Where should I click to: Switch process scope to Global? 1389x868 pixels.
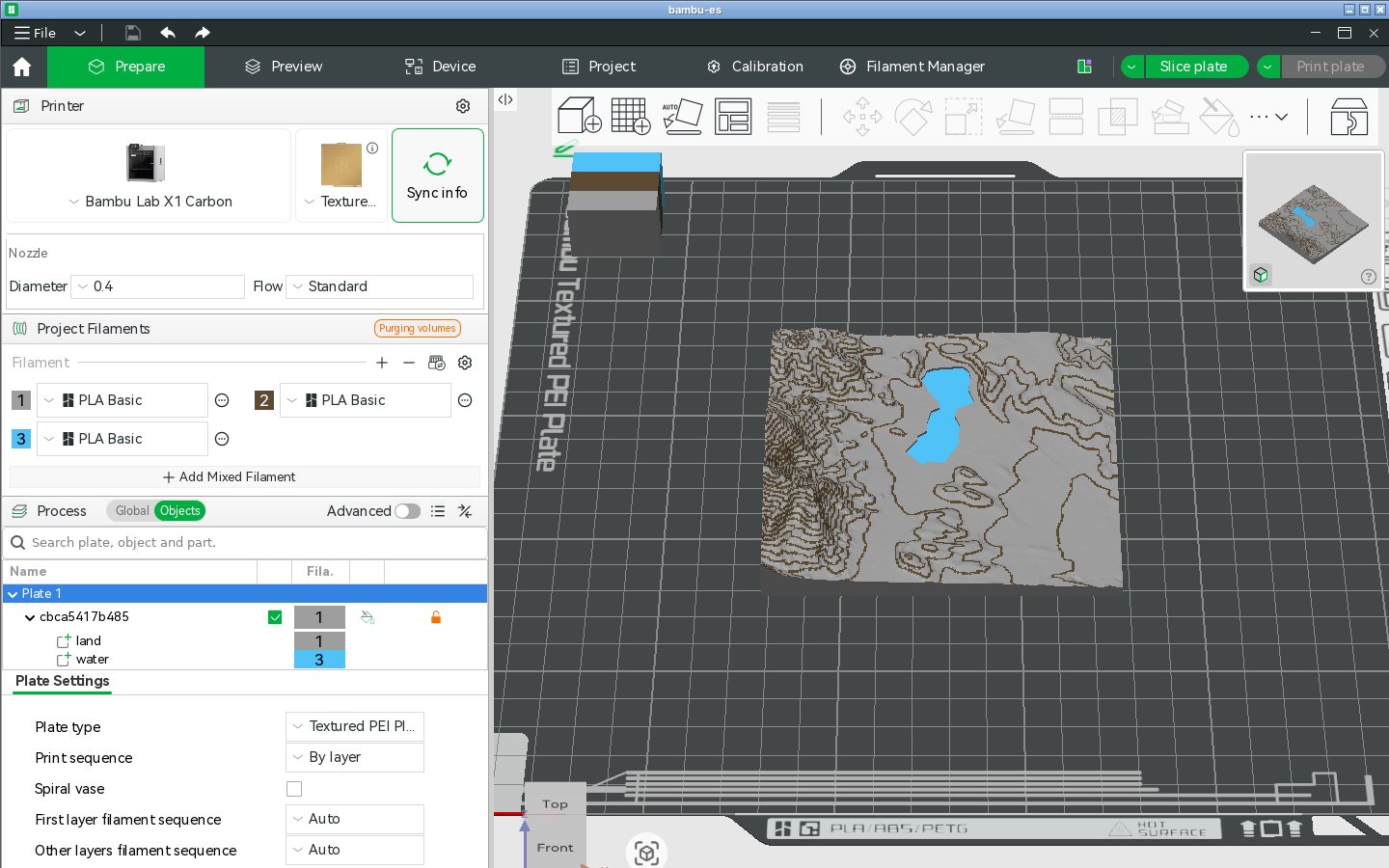pyautogui.click(x=132, y=511)
